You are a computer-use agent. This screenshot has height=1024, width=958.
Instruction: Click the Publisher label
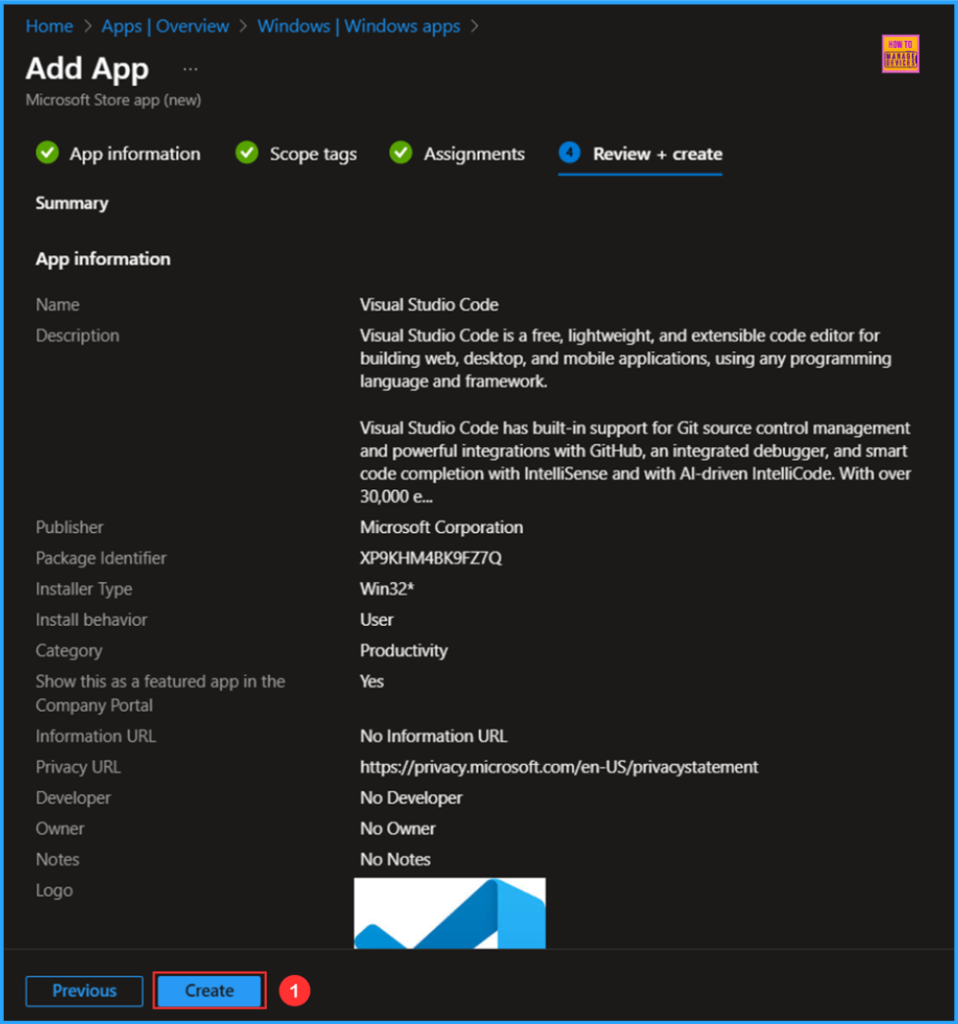coord(69,528)
